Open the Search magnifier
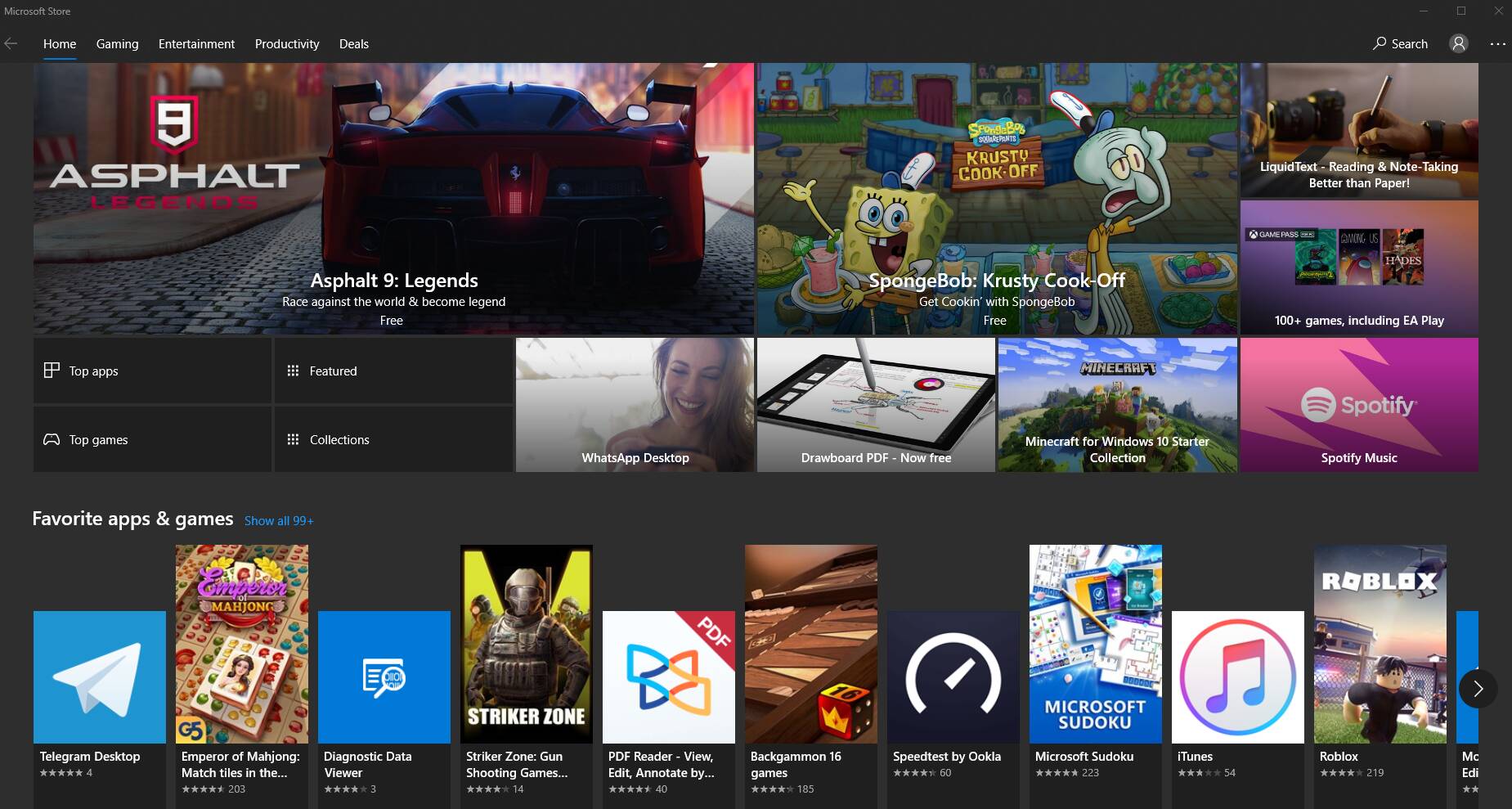The image size is (1512, 809). [x=1380, y=44]
